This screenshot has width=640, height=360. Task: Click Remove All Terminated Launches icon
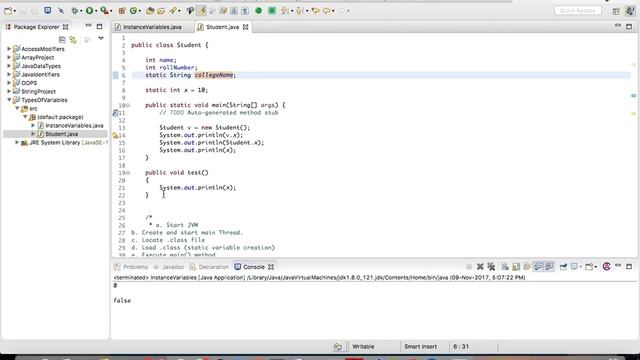pos(491,267)
